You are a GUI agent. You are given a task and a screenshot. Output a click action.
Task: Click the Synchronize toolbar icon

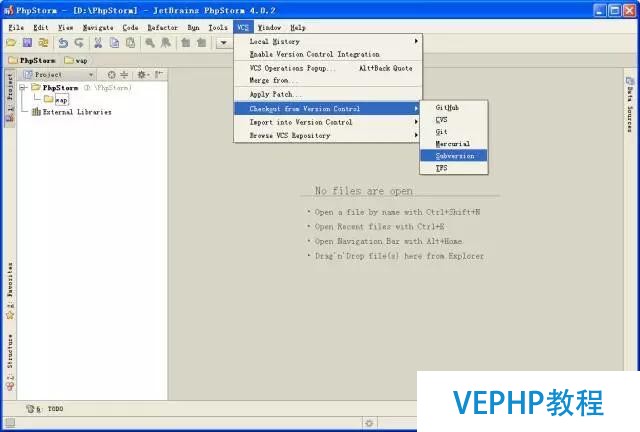(43, 42)
